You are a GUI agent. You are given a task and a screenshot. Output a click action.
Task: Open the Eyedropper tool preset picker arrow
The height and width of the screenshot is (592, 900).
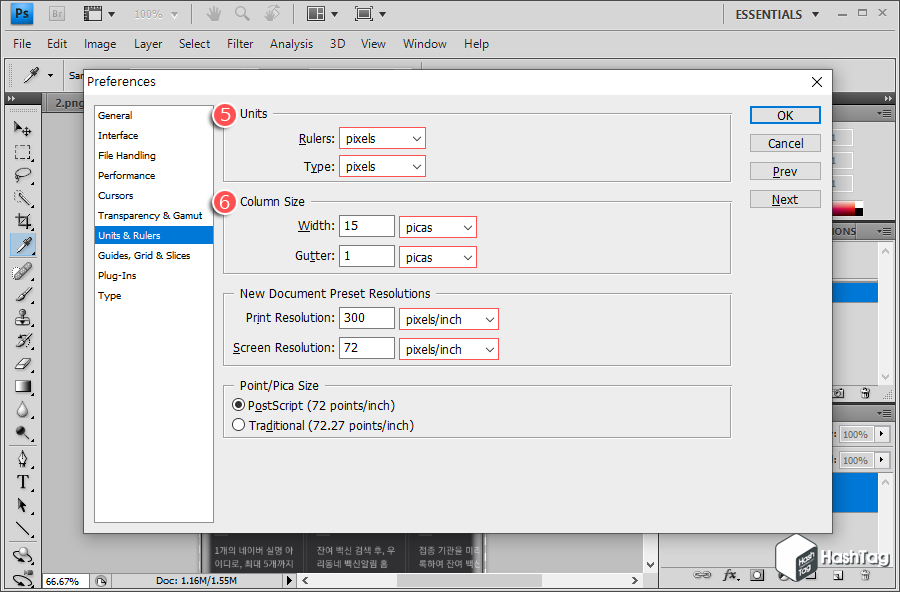[51, 75]
